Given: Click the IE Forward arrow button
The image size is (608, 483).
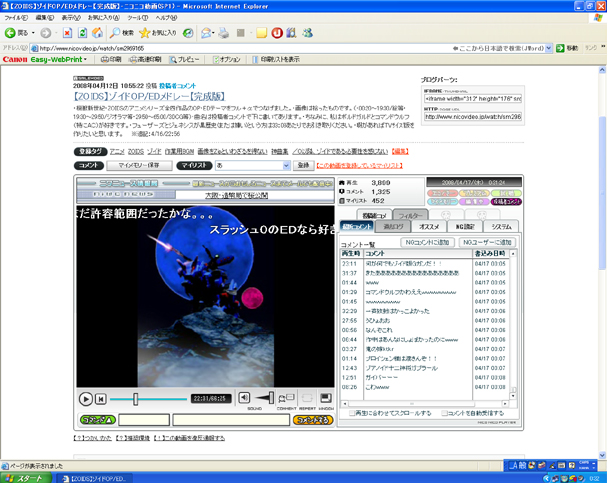Looking at the screenshot, I should [46, 33].
